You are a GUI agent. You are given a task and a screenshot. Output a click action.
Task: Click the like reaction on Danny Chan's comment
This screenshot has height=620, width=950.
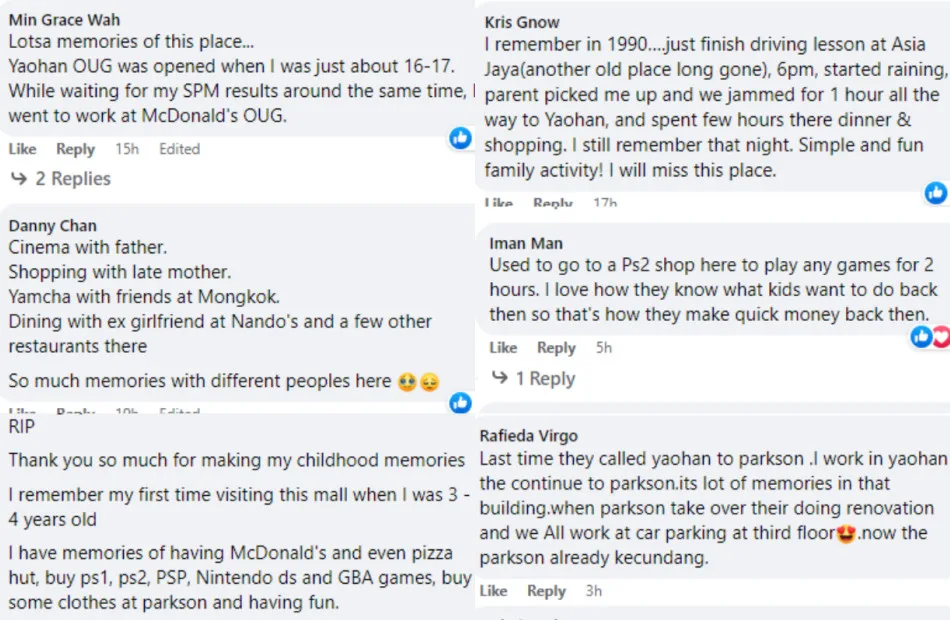point(460,402)
